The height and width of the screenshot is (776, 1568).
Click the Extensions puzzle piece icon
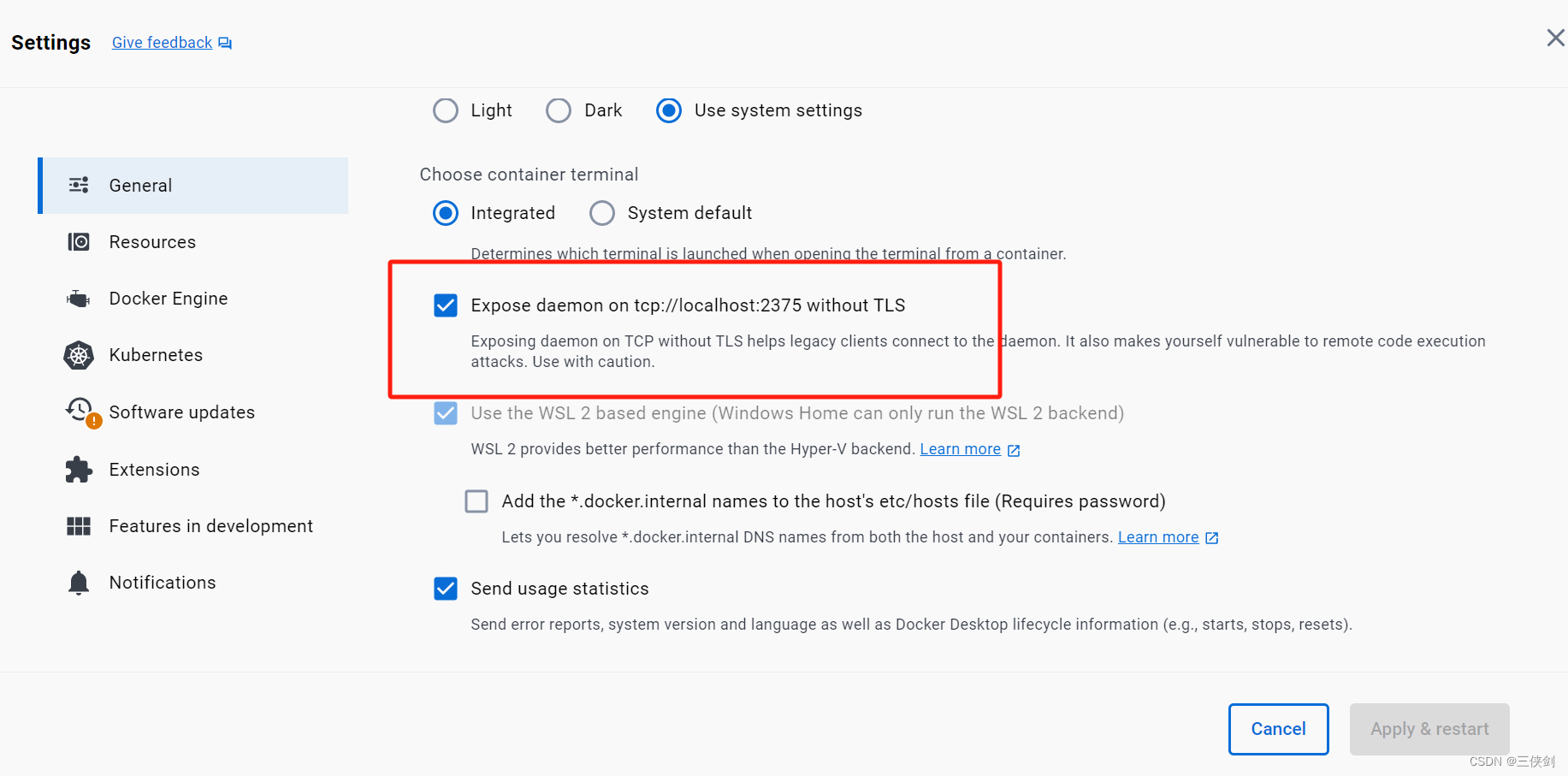(x=78, y=469)
